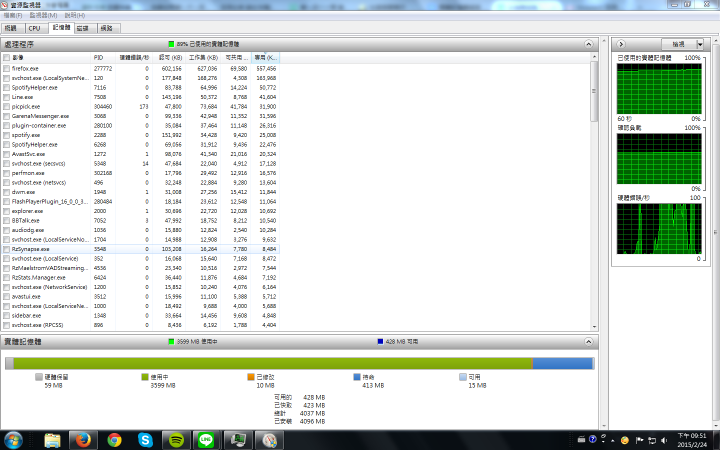Click the orange ball tray icon
This screenshot has height=450, width=720.
(624, 440)
